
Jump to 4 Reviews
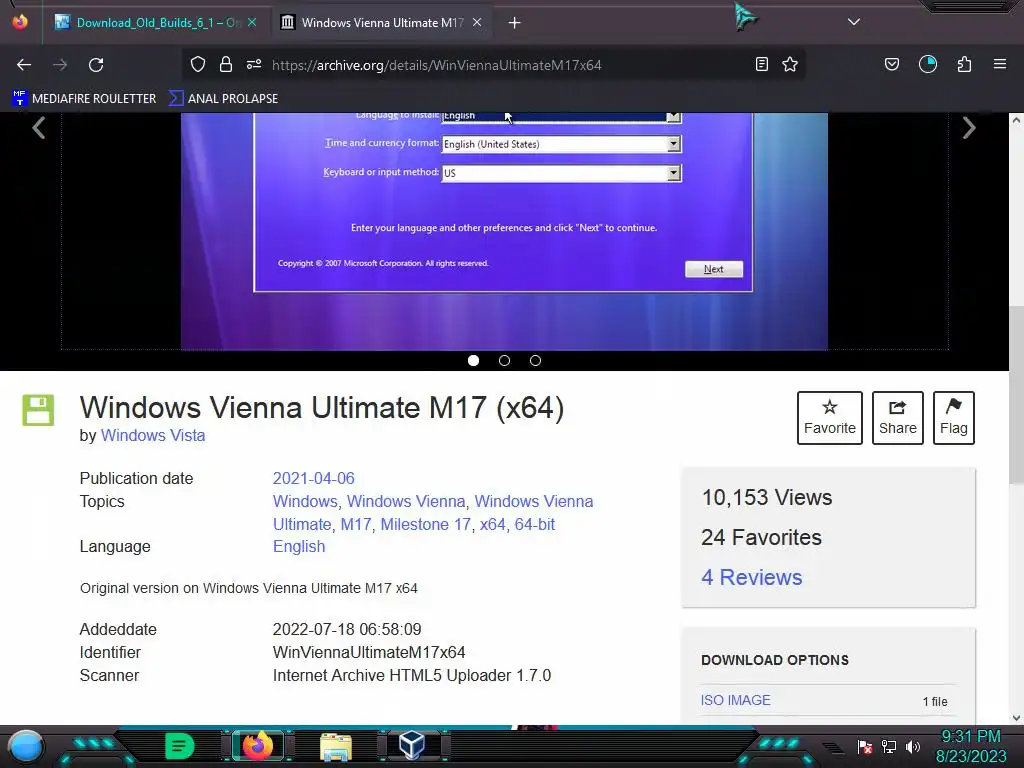(x=752, y=577)
